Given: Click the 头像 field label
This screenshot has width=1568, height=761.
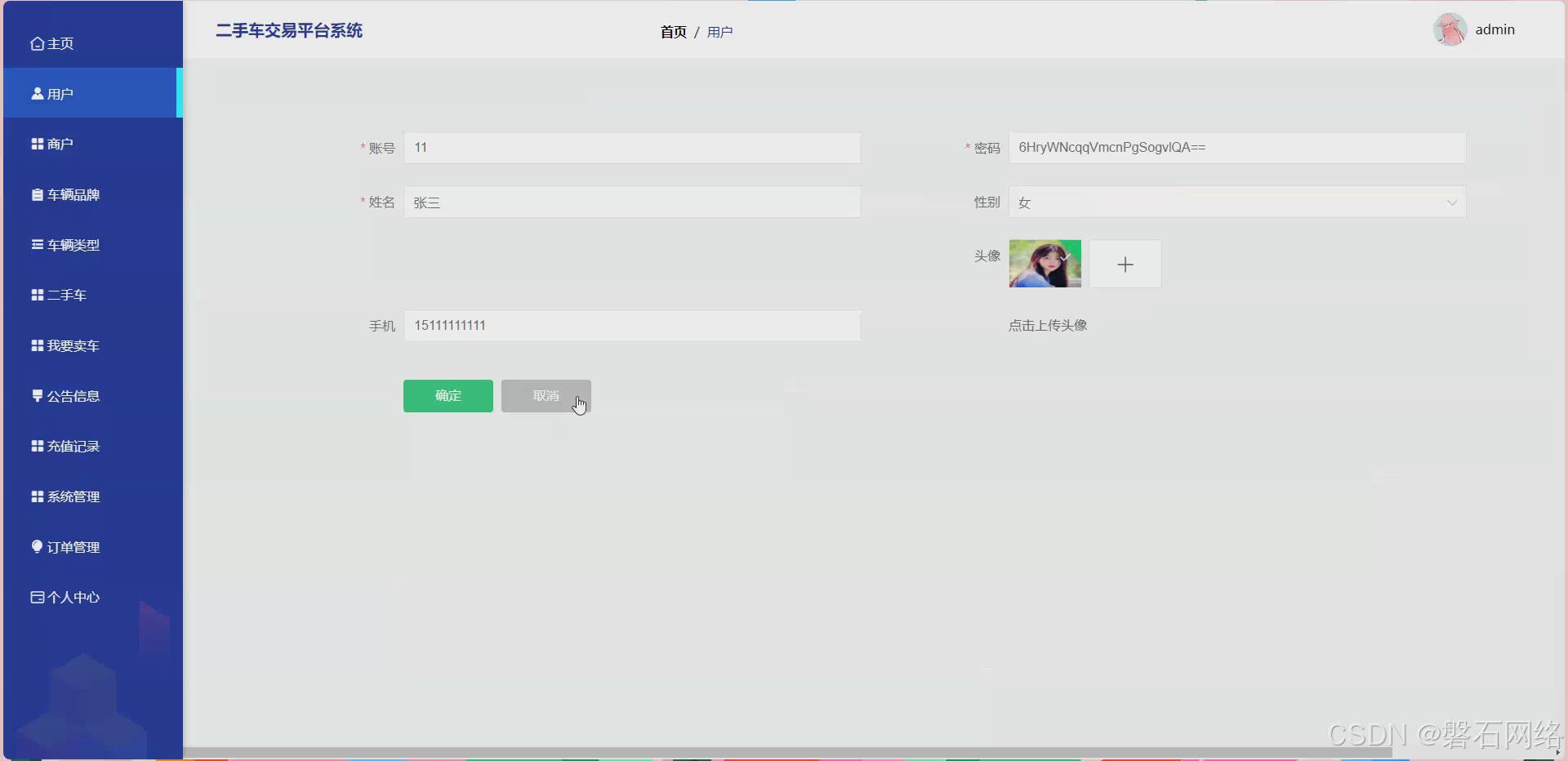Looking at the screenshot, I should 987,256.
